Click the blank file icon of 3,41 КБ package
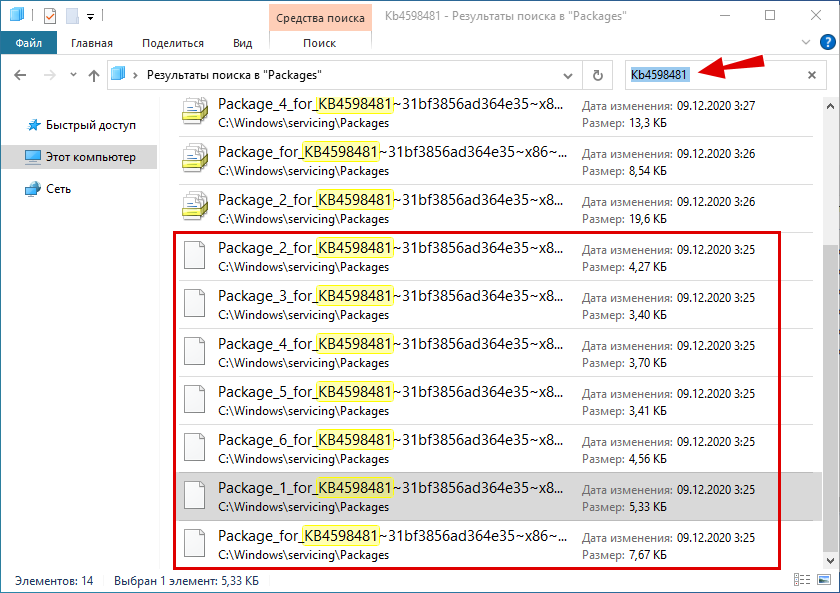 (194, 399)
